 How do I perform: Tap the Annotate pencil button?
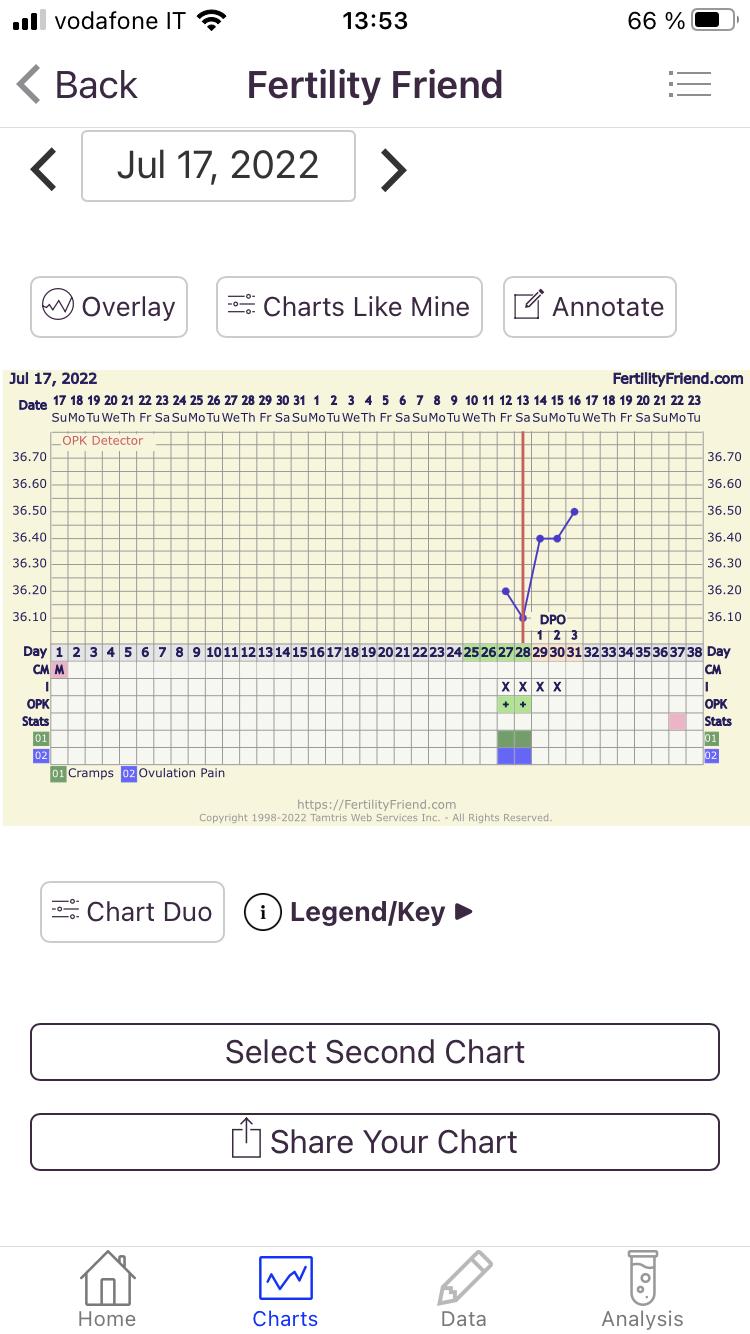(x=589, y=307)
